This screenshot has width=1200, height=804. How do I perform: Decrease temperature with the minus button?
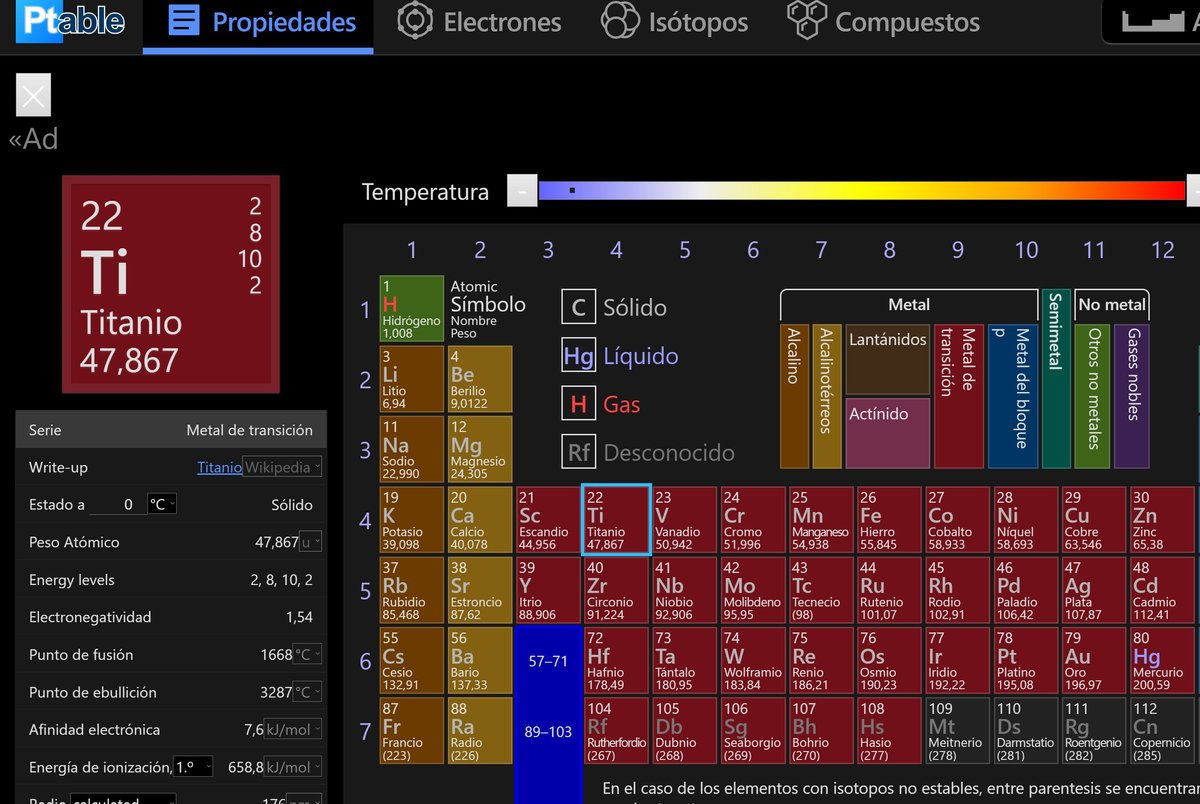coord(521,190)
